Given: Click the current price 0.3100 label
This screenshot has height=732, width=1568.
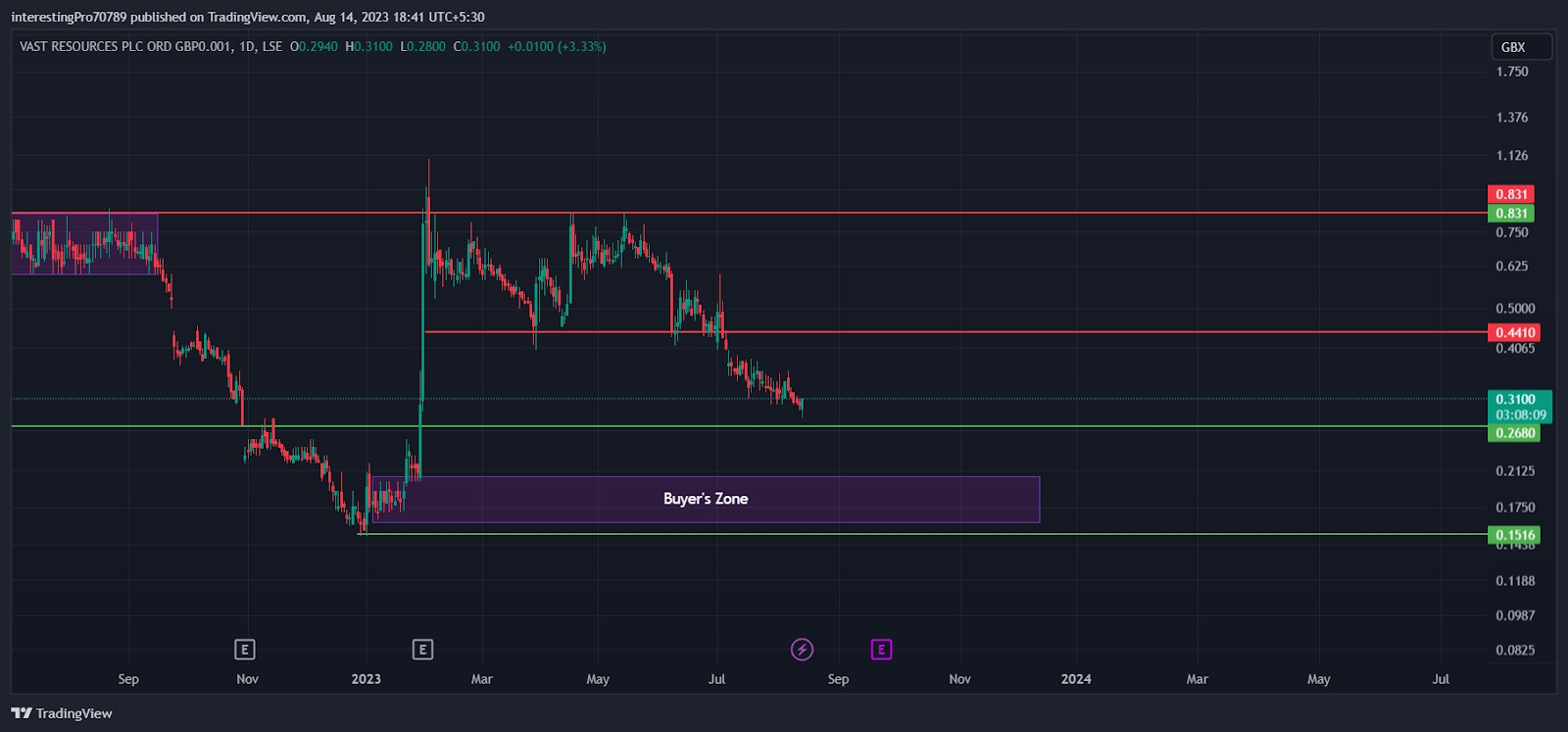Looking at the screenshot, I should click(1515, 400).
